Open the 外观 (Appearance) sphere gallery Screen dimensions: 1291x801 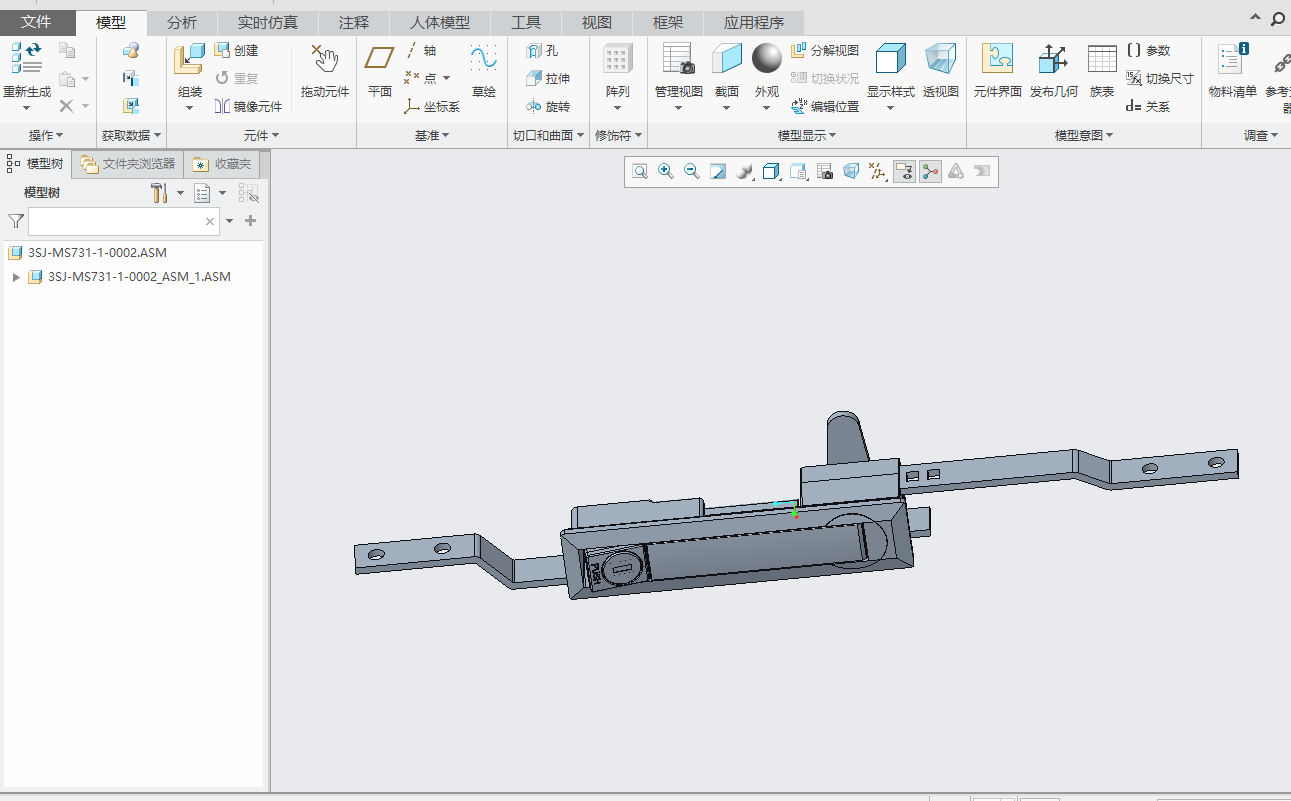[767, 59]
